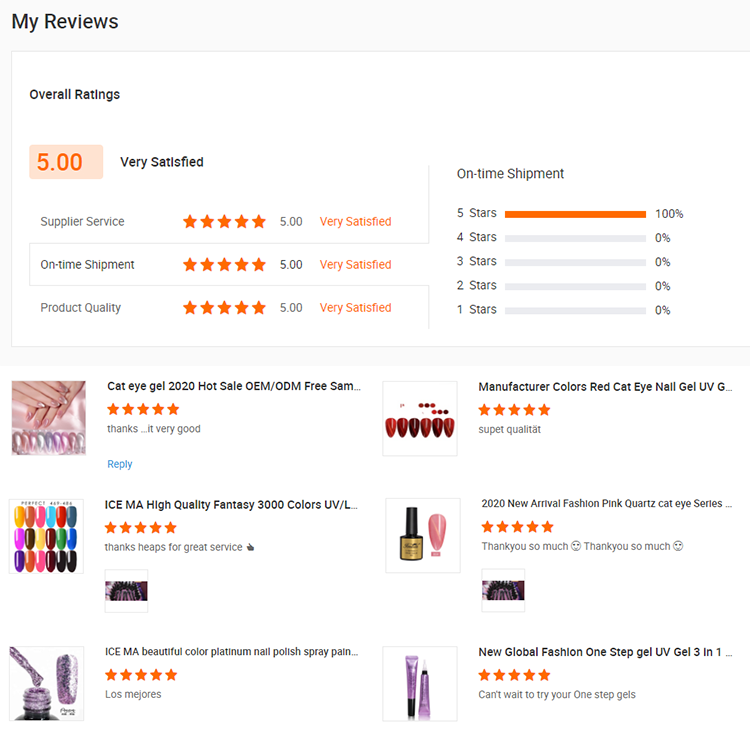Click the purple glitter polish bottle thumbnail
The width and height of the screenshot is (750, 750).
pyautogui.click(x=46, y=684)
